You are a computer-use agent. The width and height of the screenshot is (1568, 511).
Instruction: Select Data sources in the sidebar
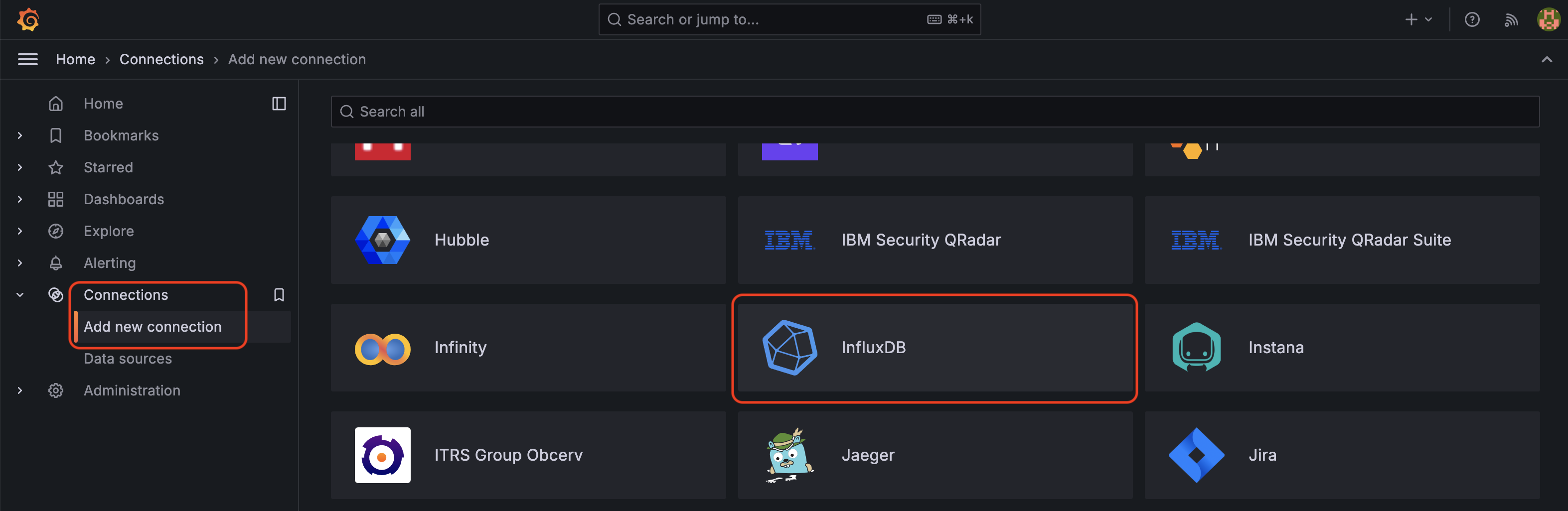click(127, 358)
